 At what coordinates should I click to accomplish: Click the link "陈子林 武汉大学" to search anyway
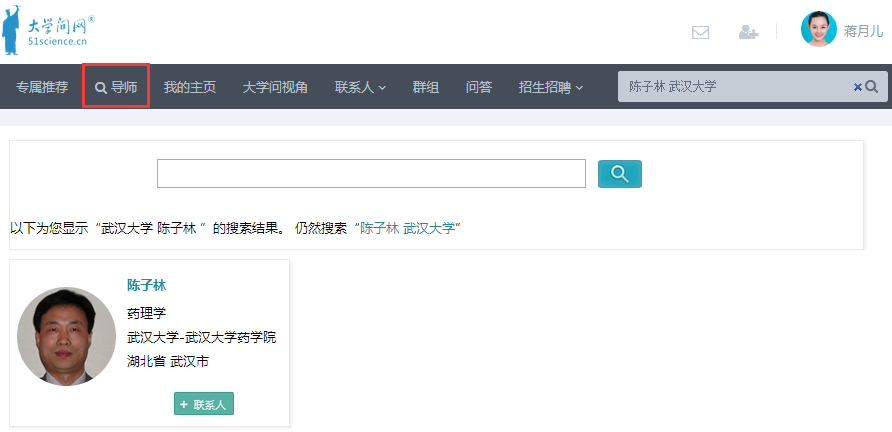click(x=407, y=229)
